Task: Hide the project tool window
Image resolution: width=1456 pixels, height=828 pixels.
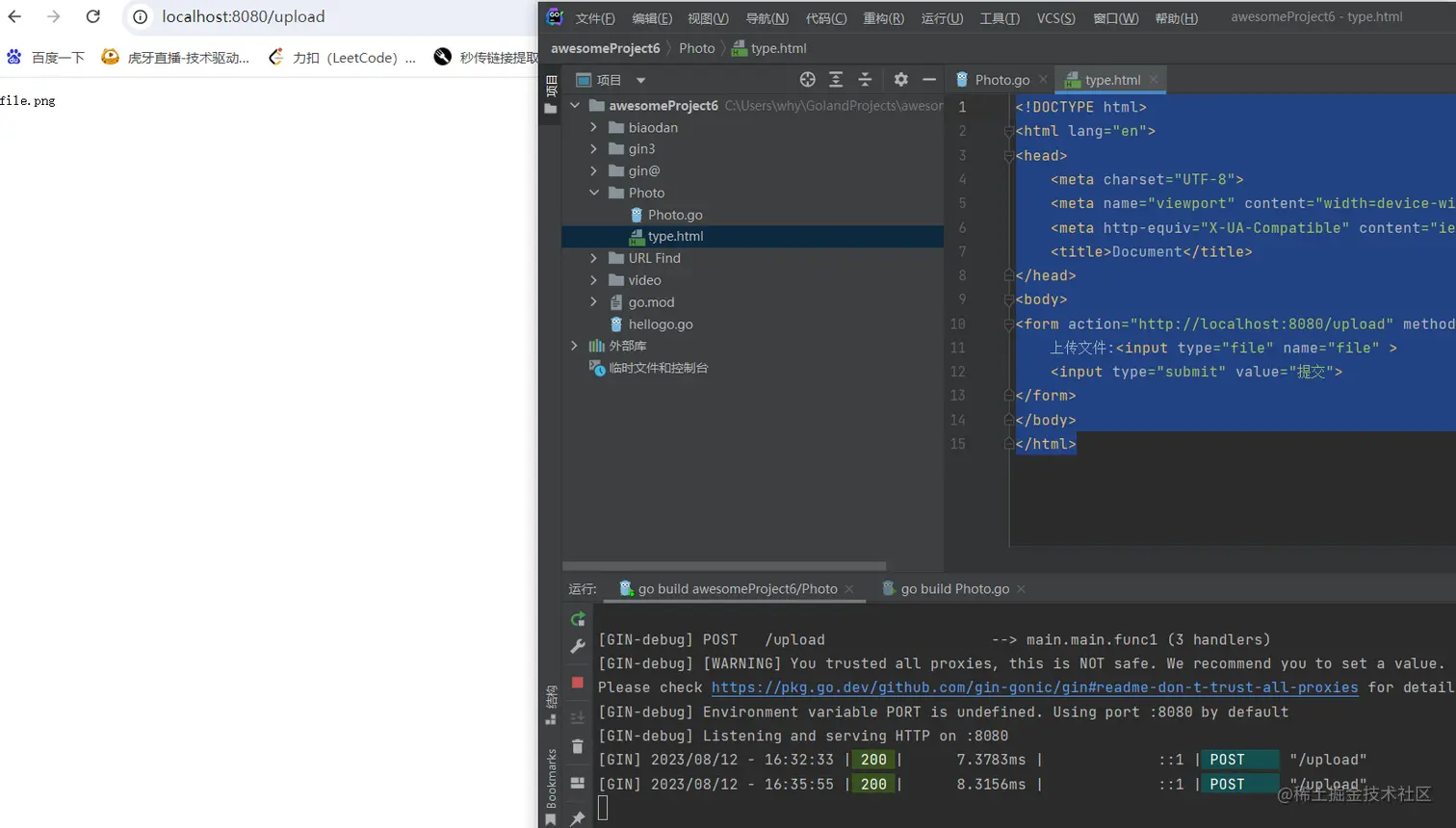Action: tap(929, 80)
